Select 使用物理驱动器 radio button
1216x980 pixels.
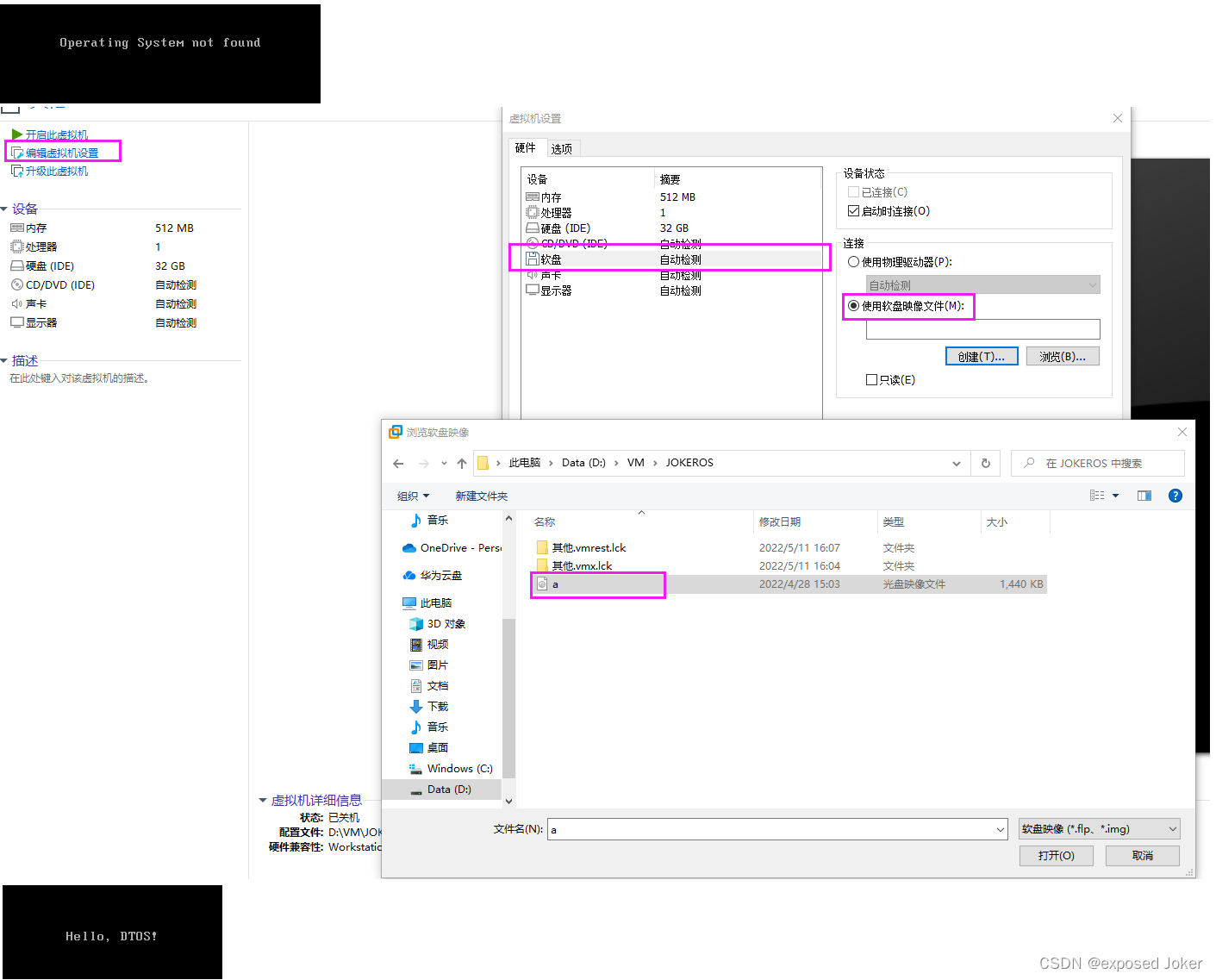coord(853,262)
